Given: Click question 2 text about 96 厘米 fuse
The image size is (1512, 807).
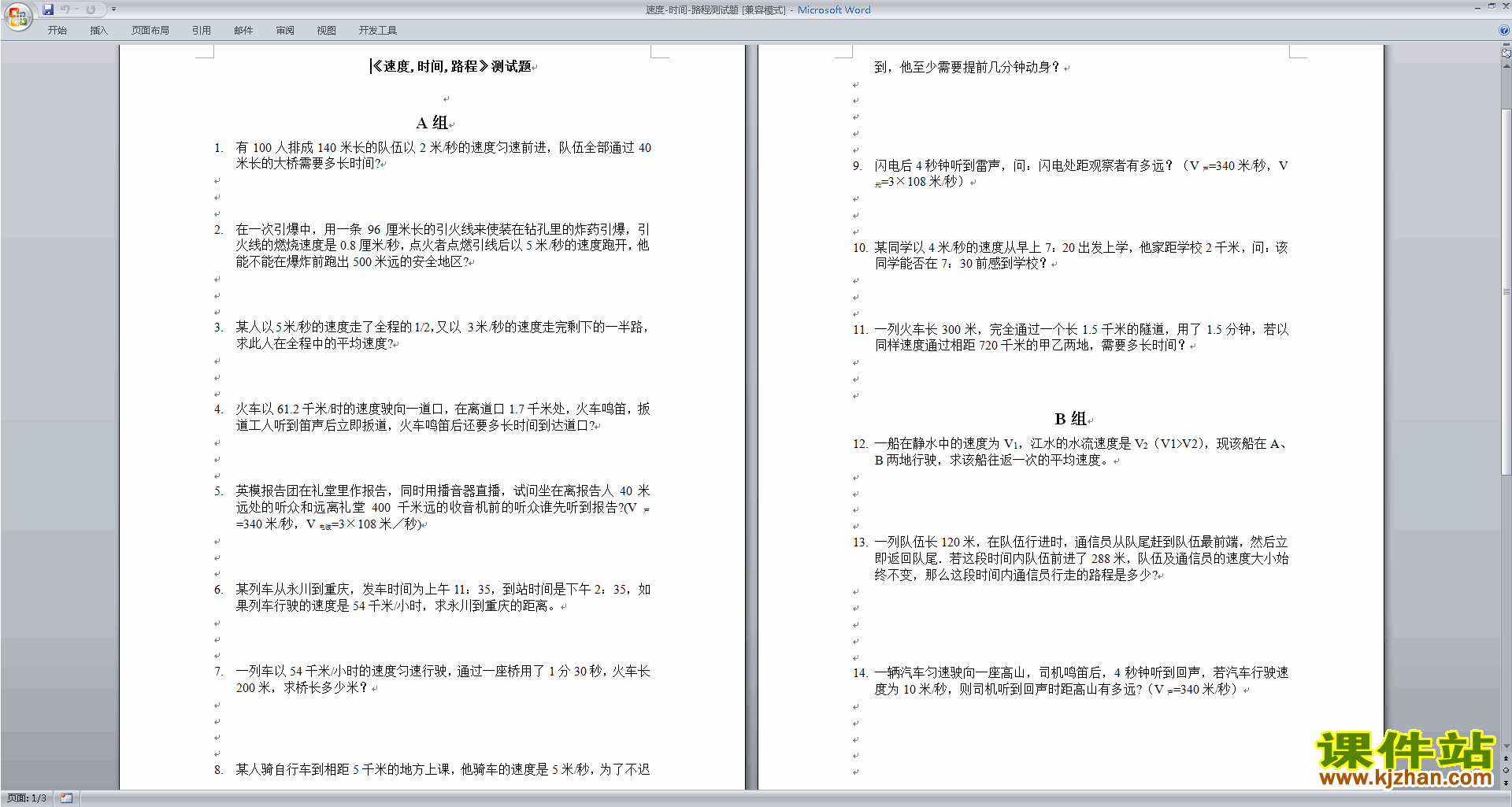Looking at the screenshot, I should pos(443,245).
